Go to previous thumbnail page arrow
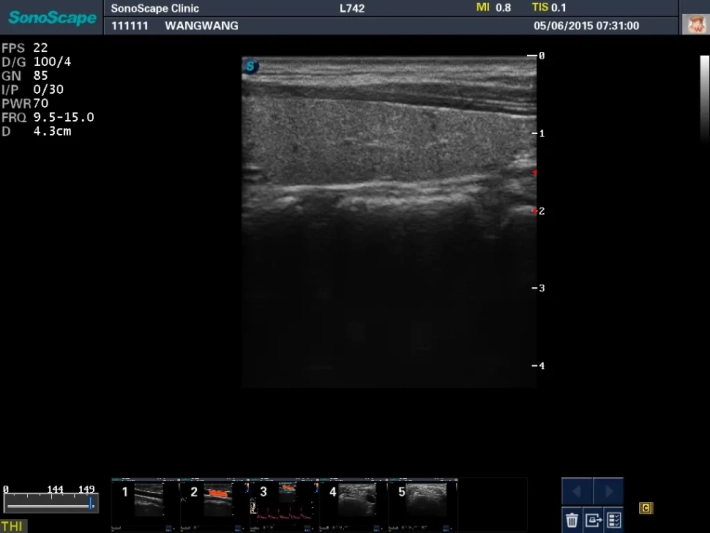 577,492
